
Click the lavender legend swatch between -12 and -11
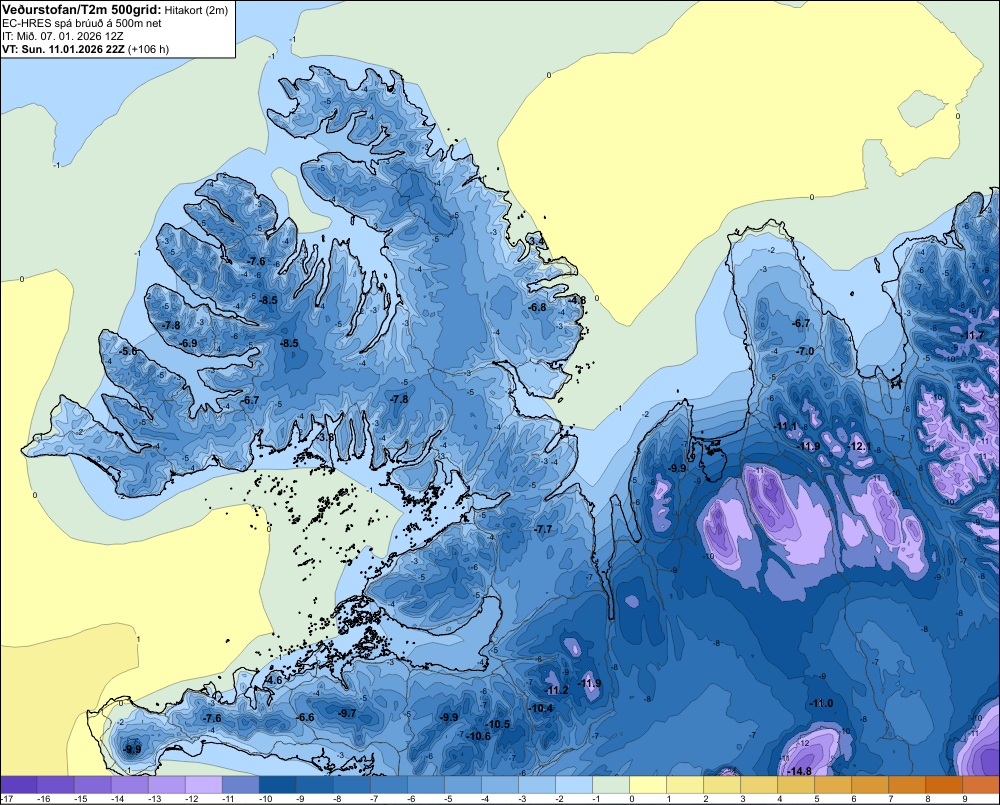click(x=204, y=784)
